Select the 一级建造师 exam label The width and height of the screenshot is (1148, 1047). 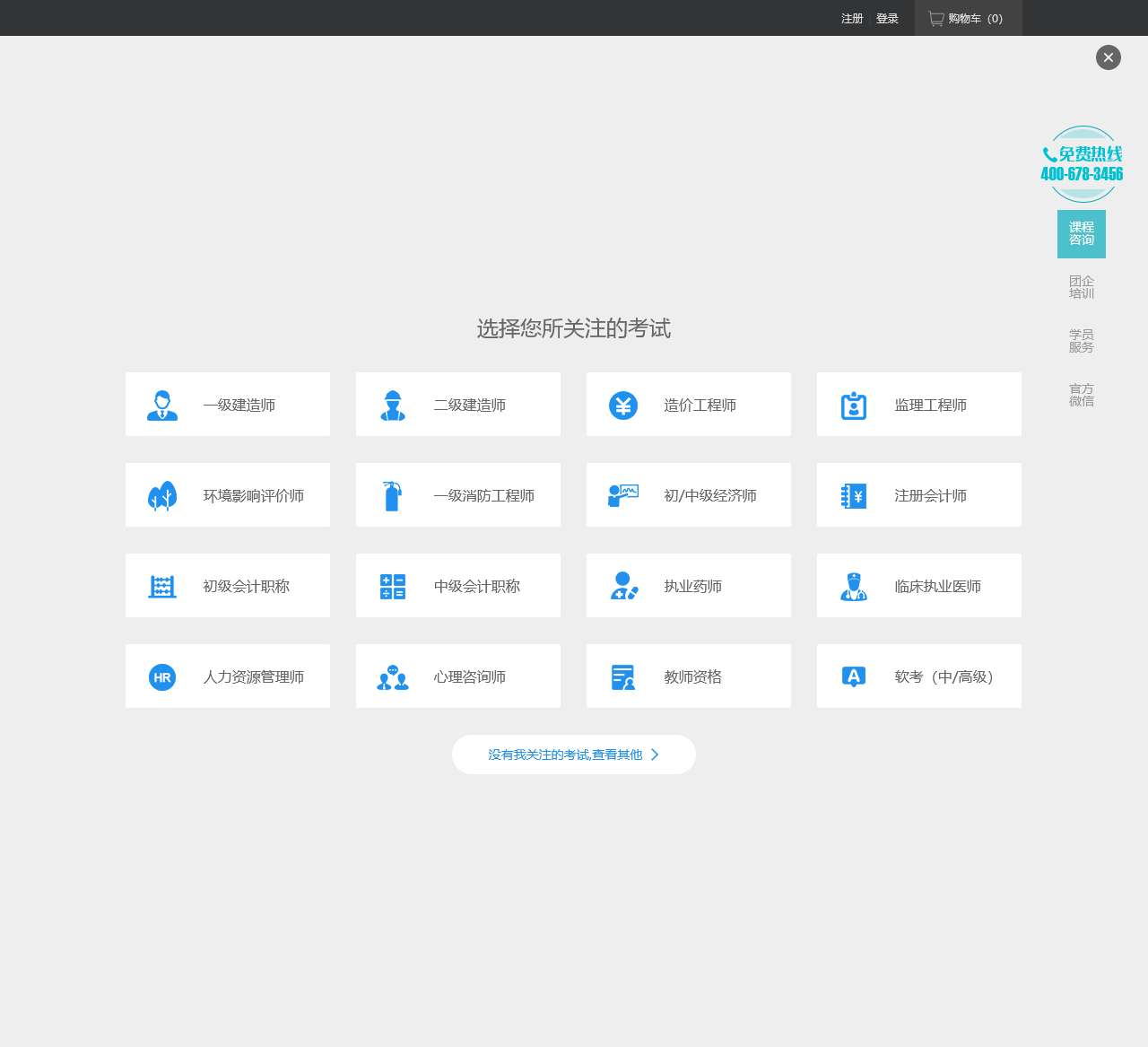(239, 406)
